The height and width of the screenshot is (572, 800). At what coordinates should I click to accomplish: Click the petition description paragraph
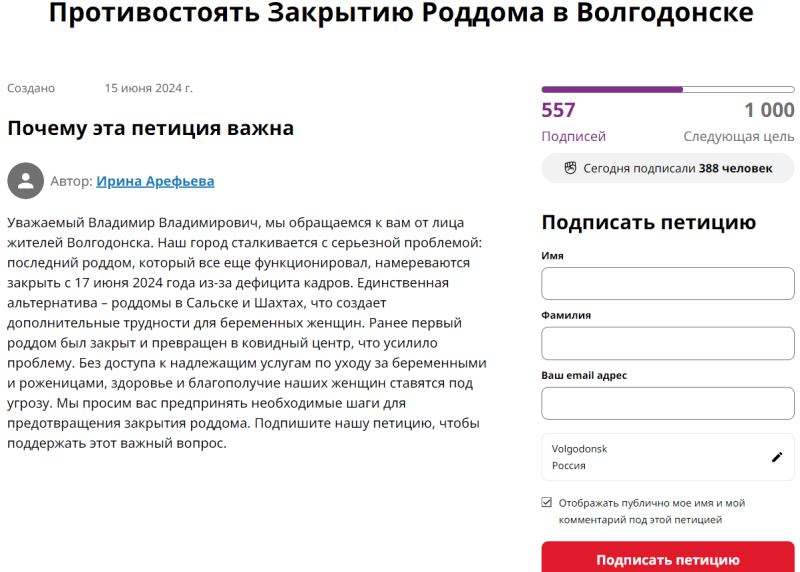click(247, 333)
